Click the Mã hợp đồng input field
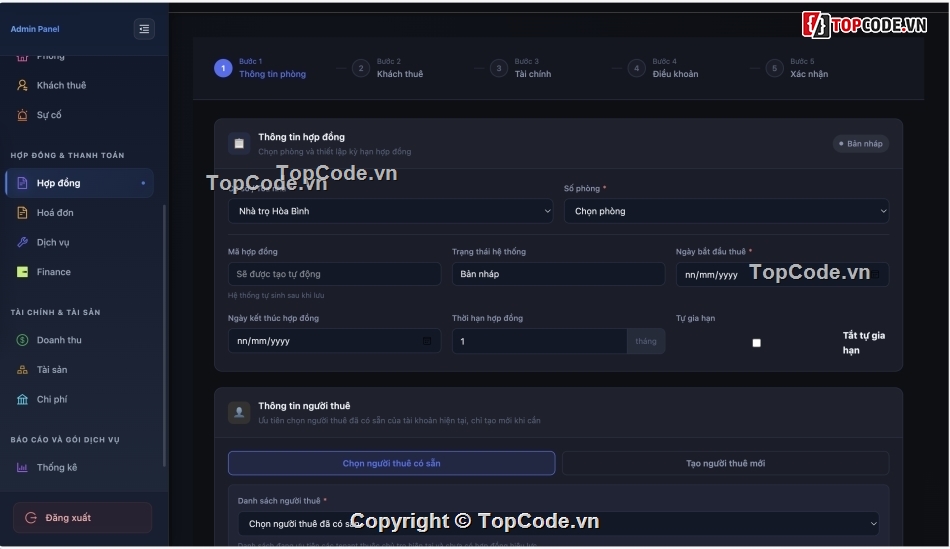This screenshot has height=549, width=950. (334, 274)
